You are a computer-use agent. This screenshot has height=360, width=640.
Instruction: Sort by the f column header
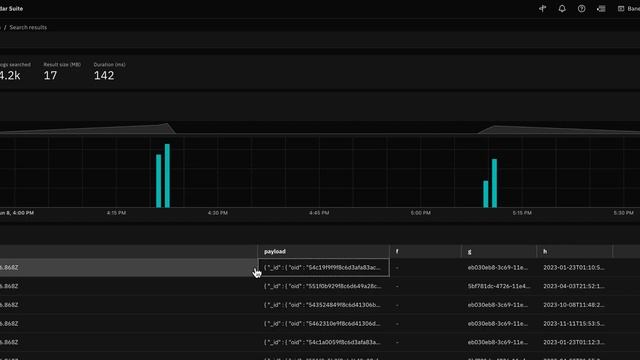[425, 251]
